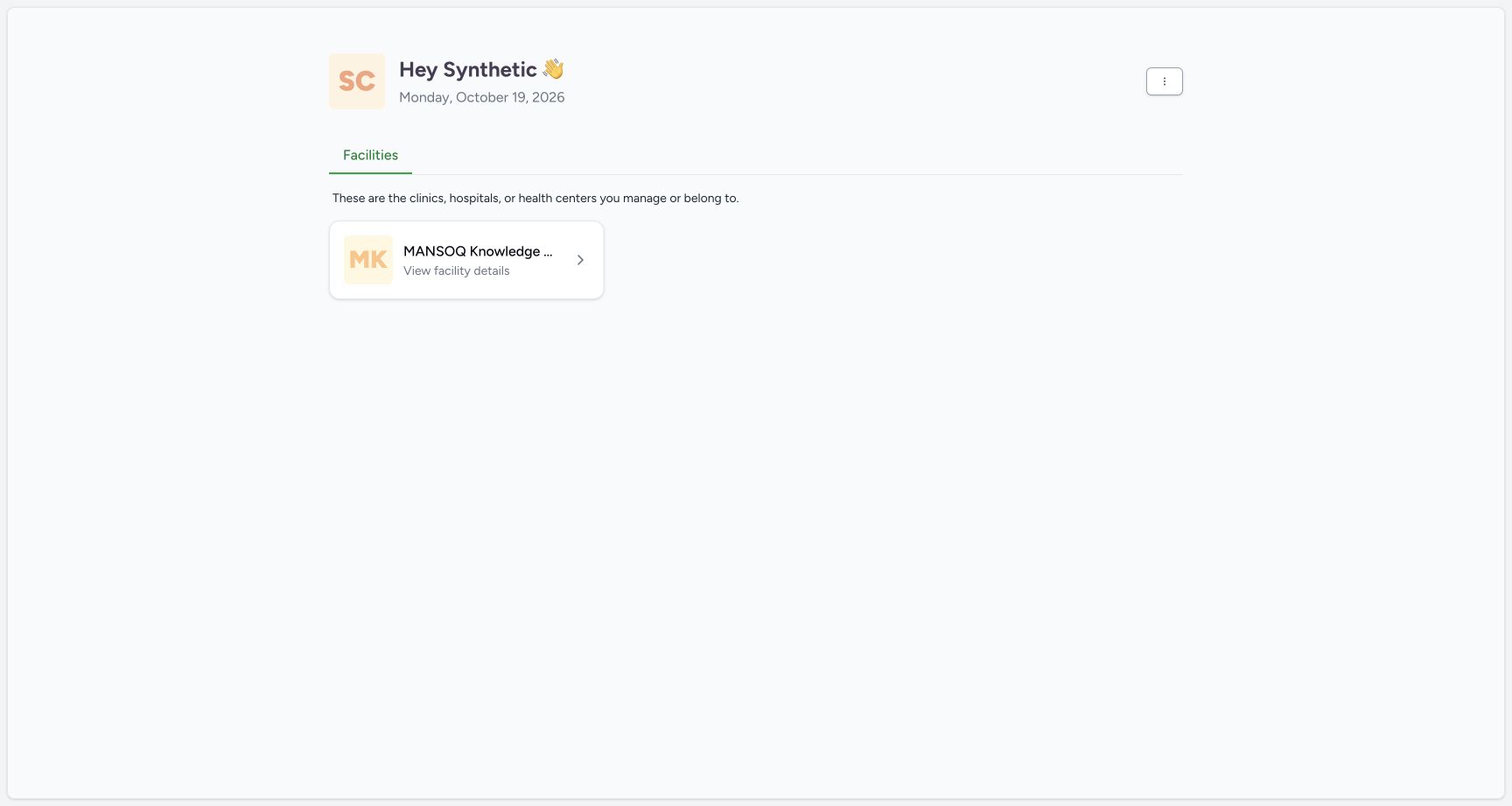Image resolution: width=1512 pixels, height=806 pixels.
Task: Click the MK facility avatar
Action: click(x=368, y=260)
